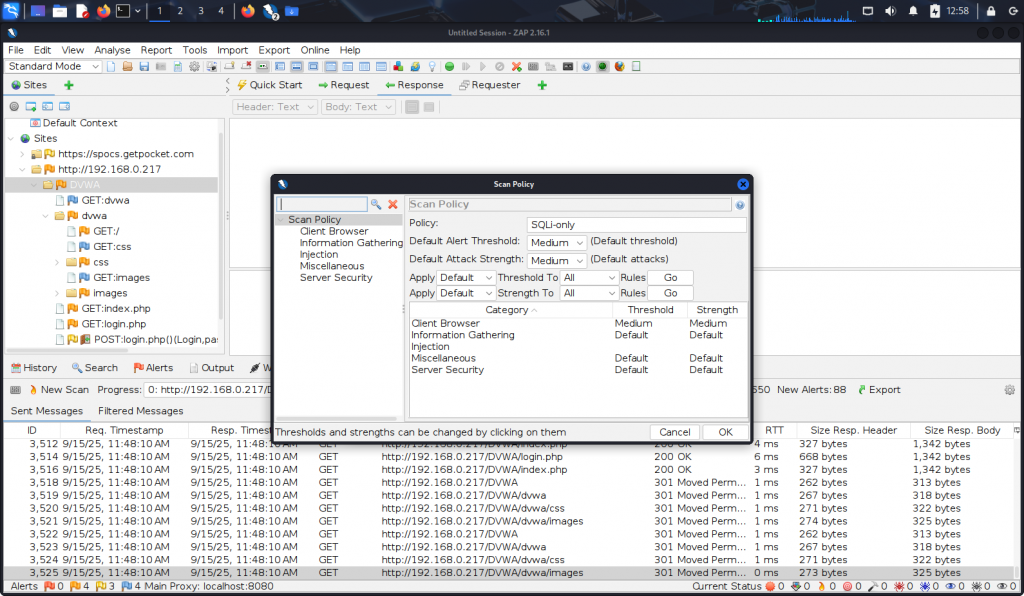The width and height of the screenshot is (1024, 596).
Task: Open the Default Alert Threshold Medium dropdown
Action: 556,242
